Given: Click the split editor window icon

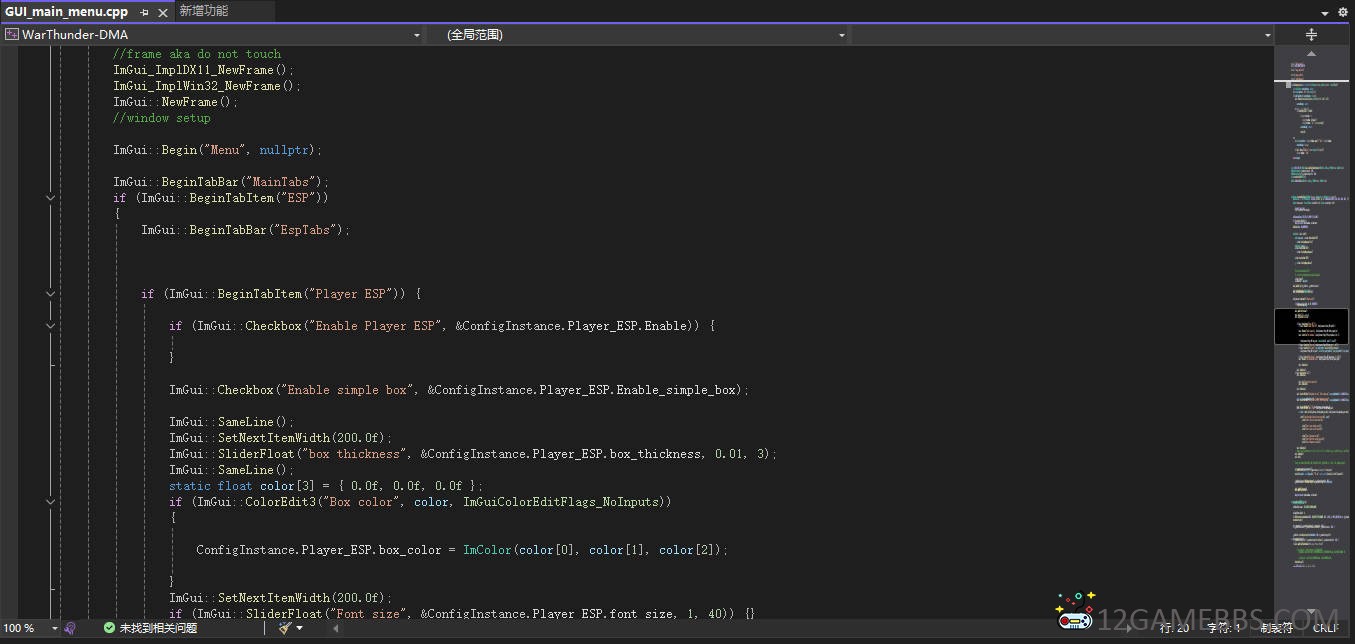Looking at the screenshot, I should point(1312,35).
